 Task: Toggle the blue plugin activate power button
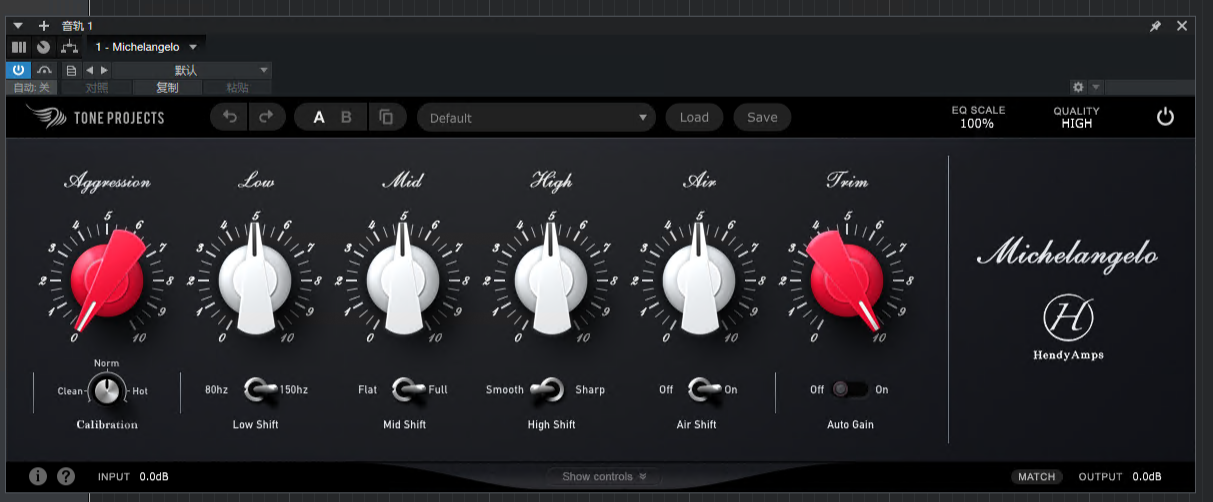pyautogui.click(x=19, y=70)
